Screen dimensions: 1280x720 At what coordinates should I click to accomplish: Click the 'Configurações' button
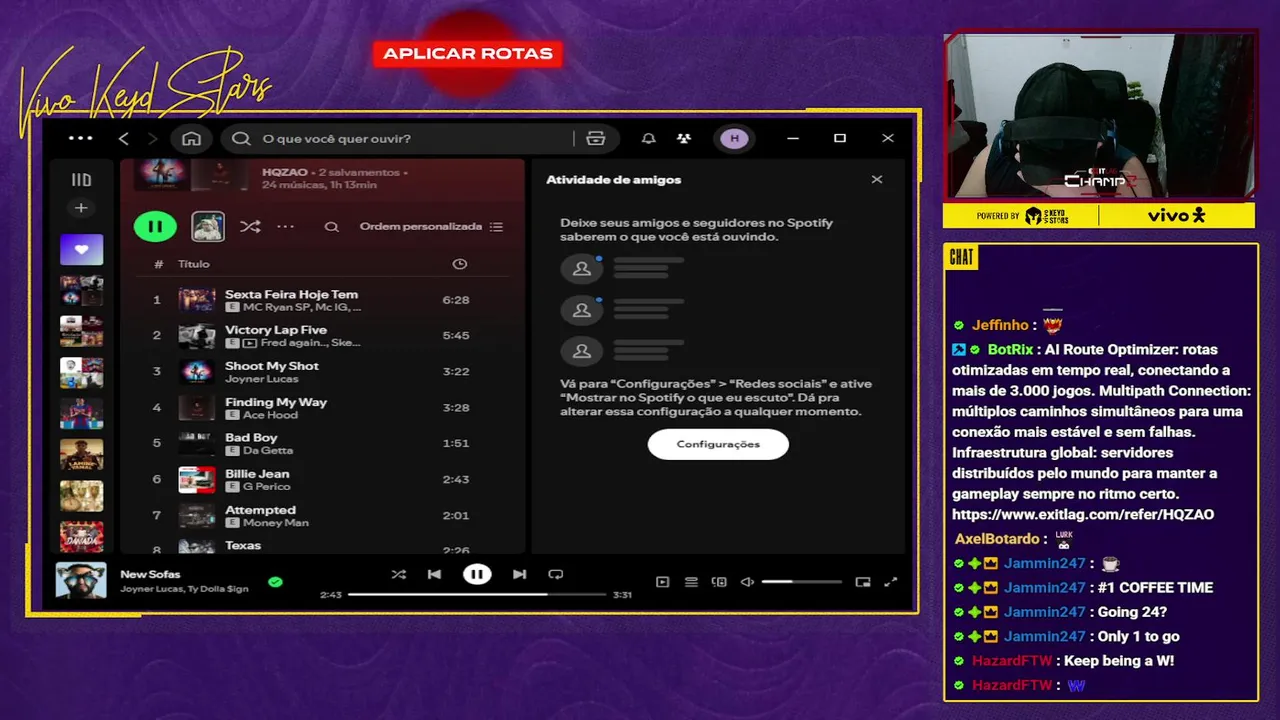pyautogui.click(x=718, y=444)
